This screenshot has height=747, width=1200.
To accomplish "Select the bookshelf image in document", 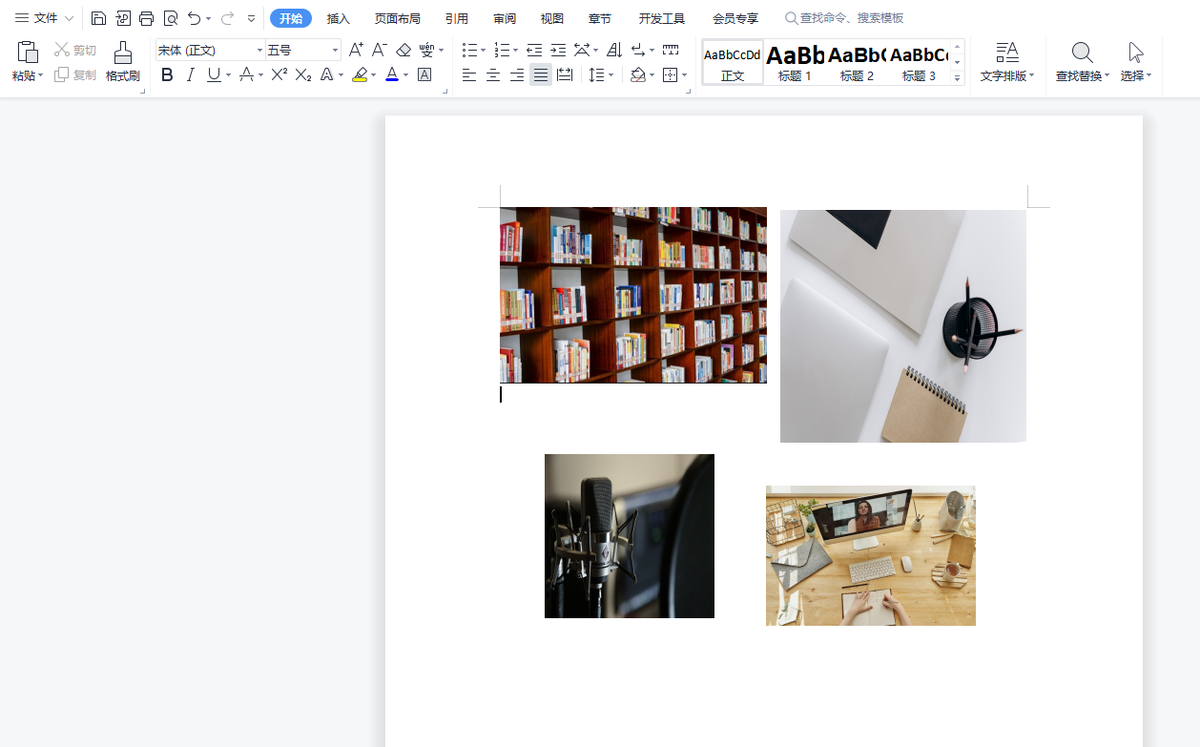I will [x=633, y=295].
